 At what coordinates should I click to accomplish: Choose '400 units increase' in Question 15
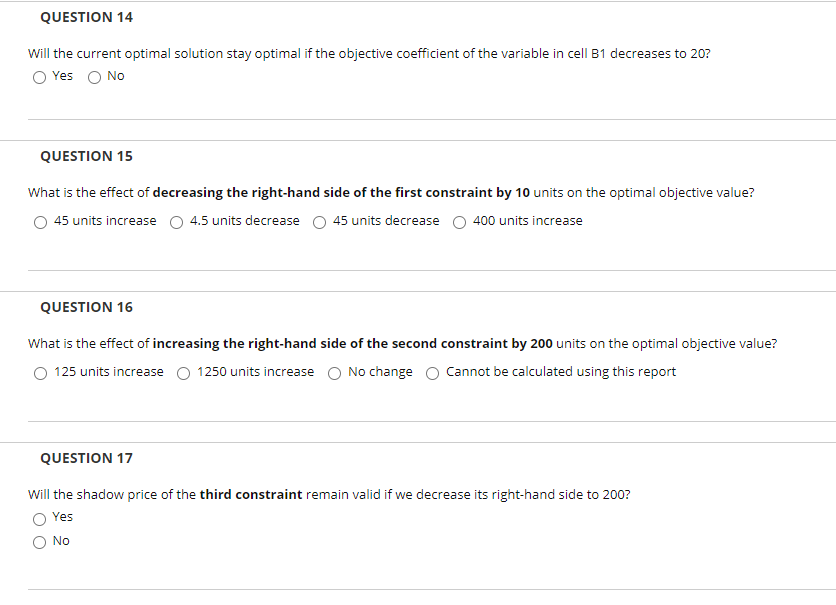click(458, 221)
